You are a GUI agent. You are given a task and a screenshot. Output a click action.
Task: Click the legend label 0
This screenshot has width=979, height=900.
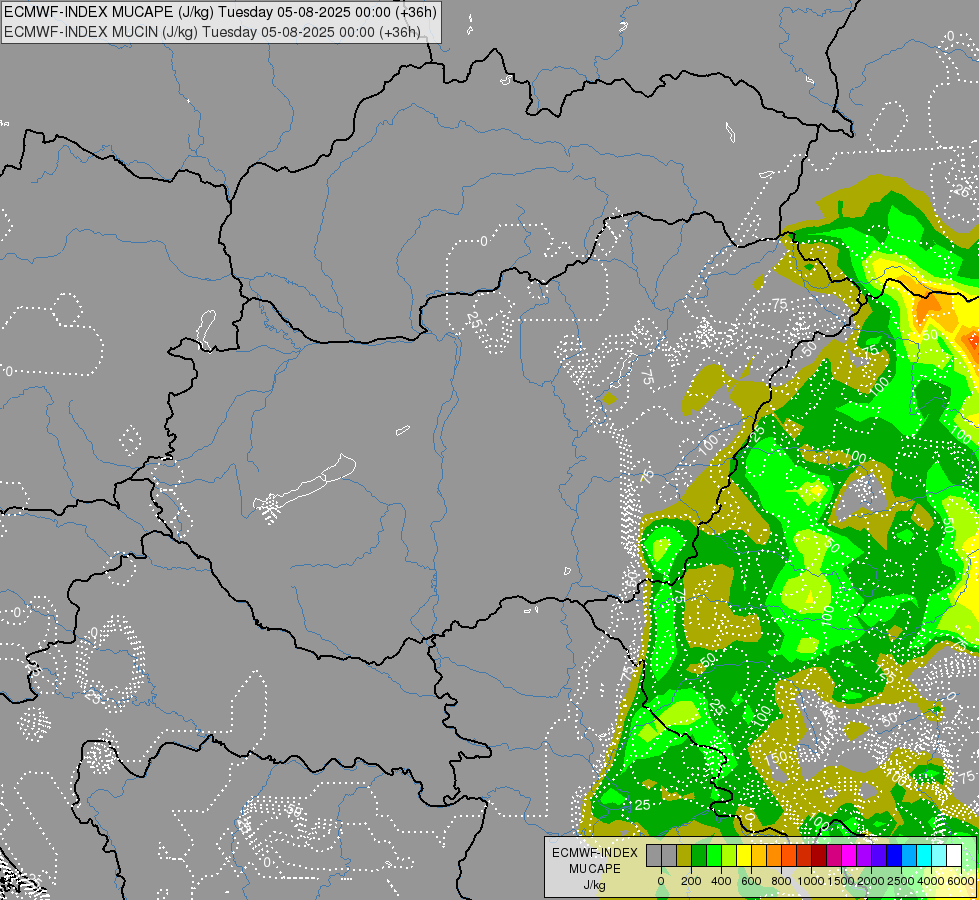coord(661,881)
